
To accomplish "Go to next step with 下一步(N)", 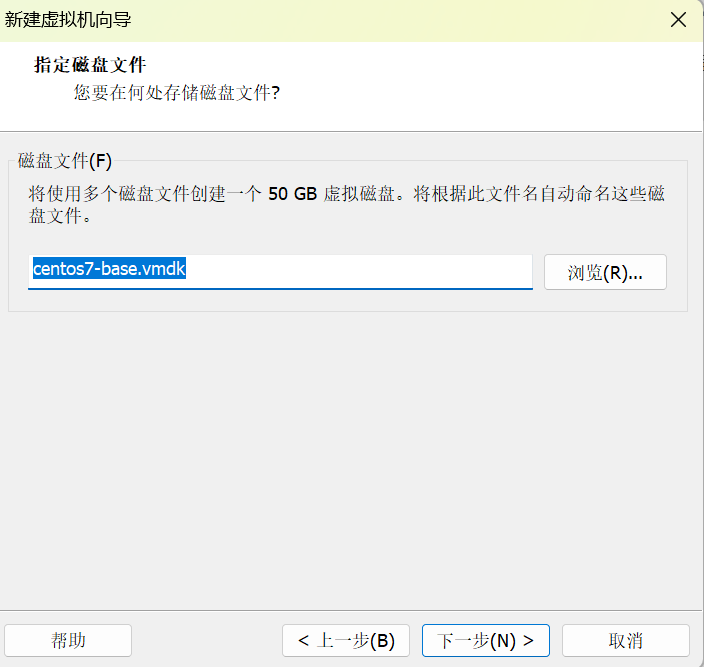I will click(x=486, y=641).
